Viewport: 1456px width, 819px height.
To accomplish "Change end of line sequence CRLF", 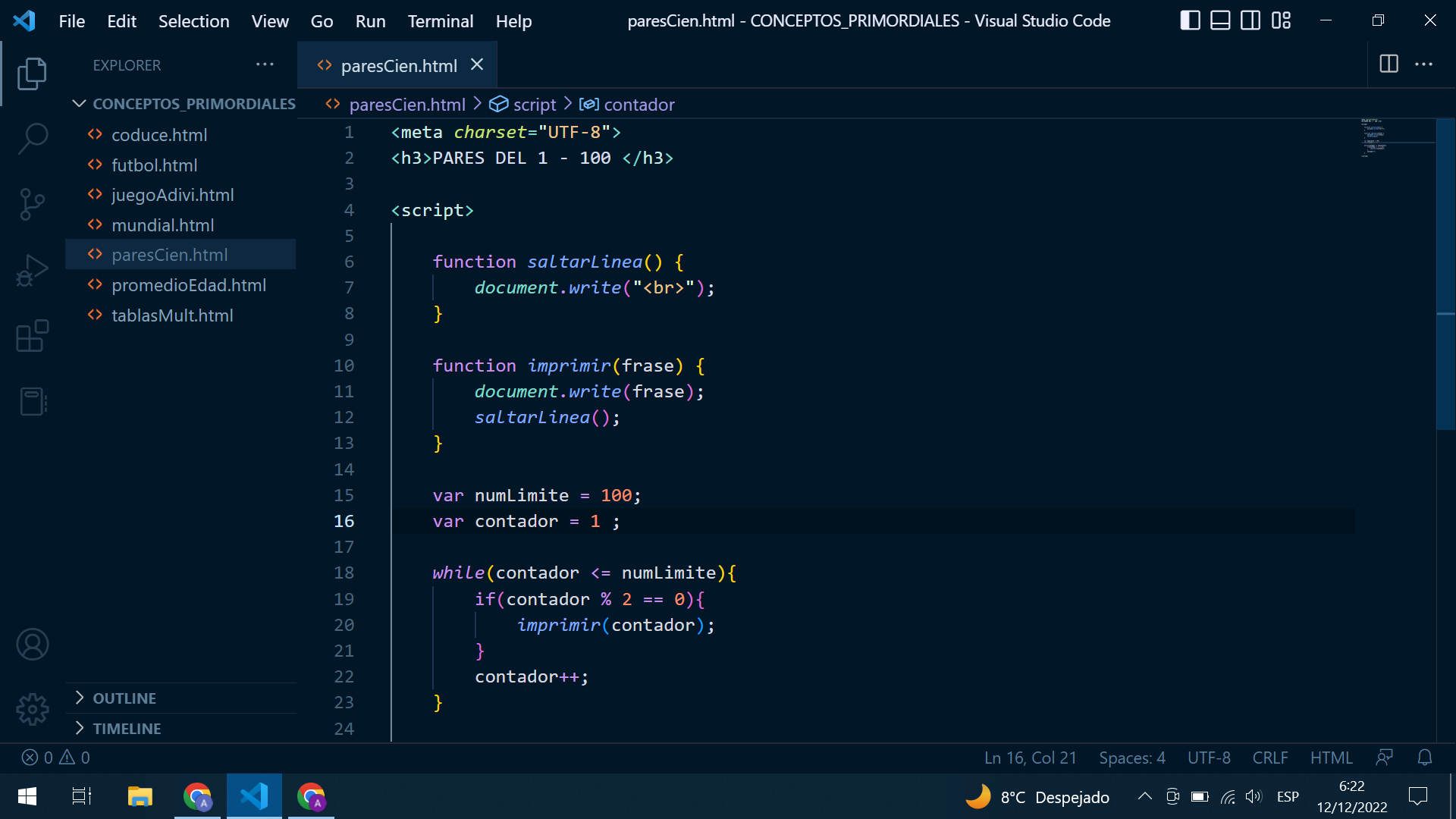I will coord(1270,758).
